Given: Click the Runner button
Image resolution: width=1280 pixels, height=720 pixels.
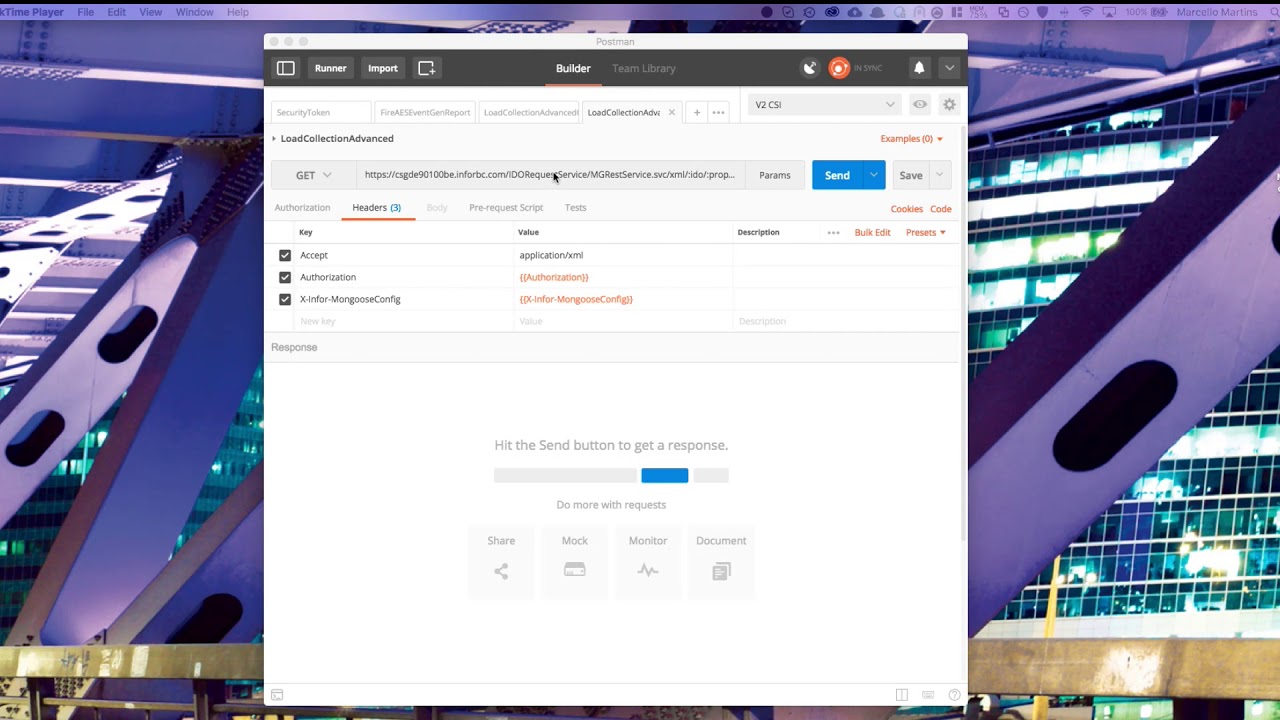Looking at the screenshot, I should 330,68.
